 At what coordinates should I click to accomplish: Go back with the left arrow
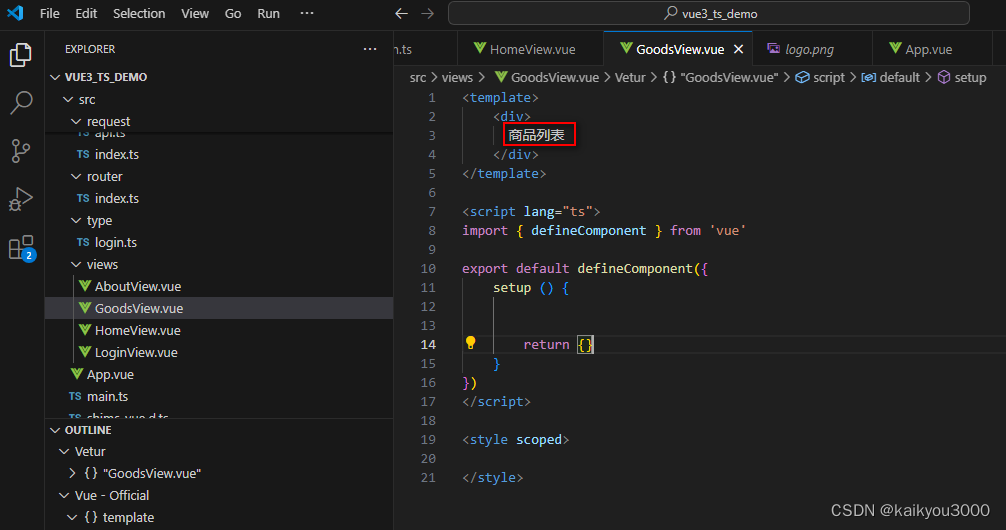point(402,13)
